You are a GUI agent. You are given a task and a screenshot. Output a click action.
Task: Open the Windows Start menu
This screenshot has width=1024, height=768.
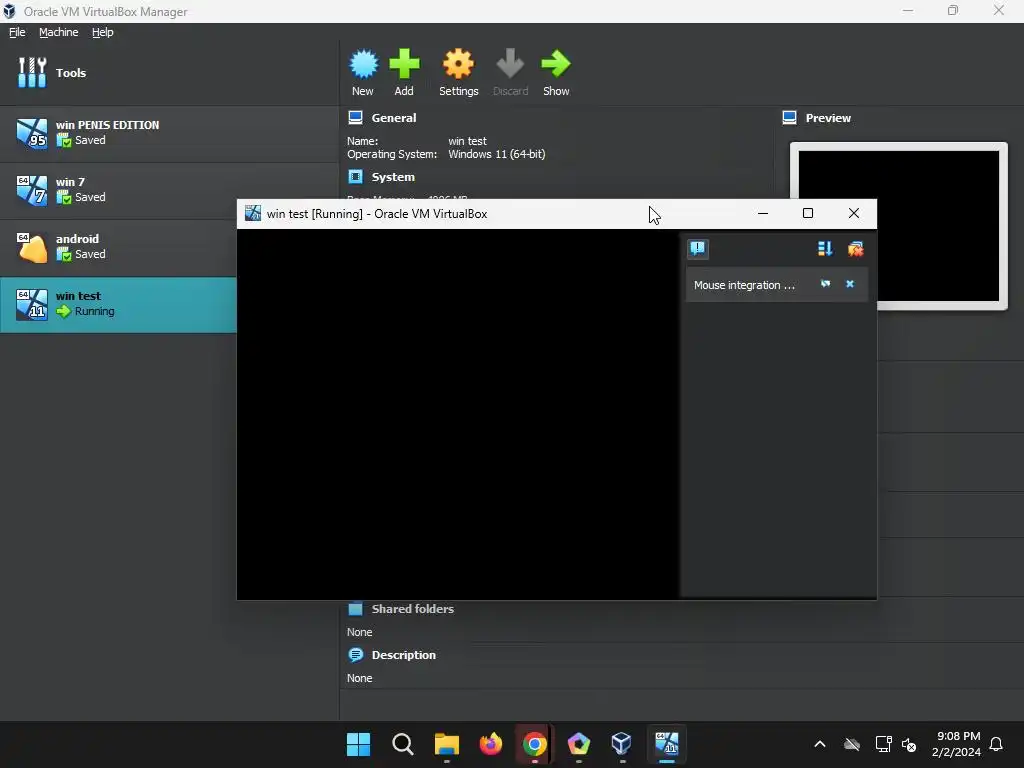click(359, 744)
